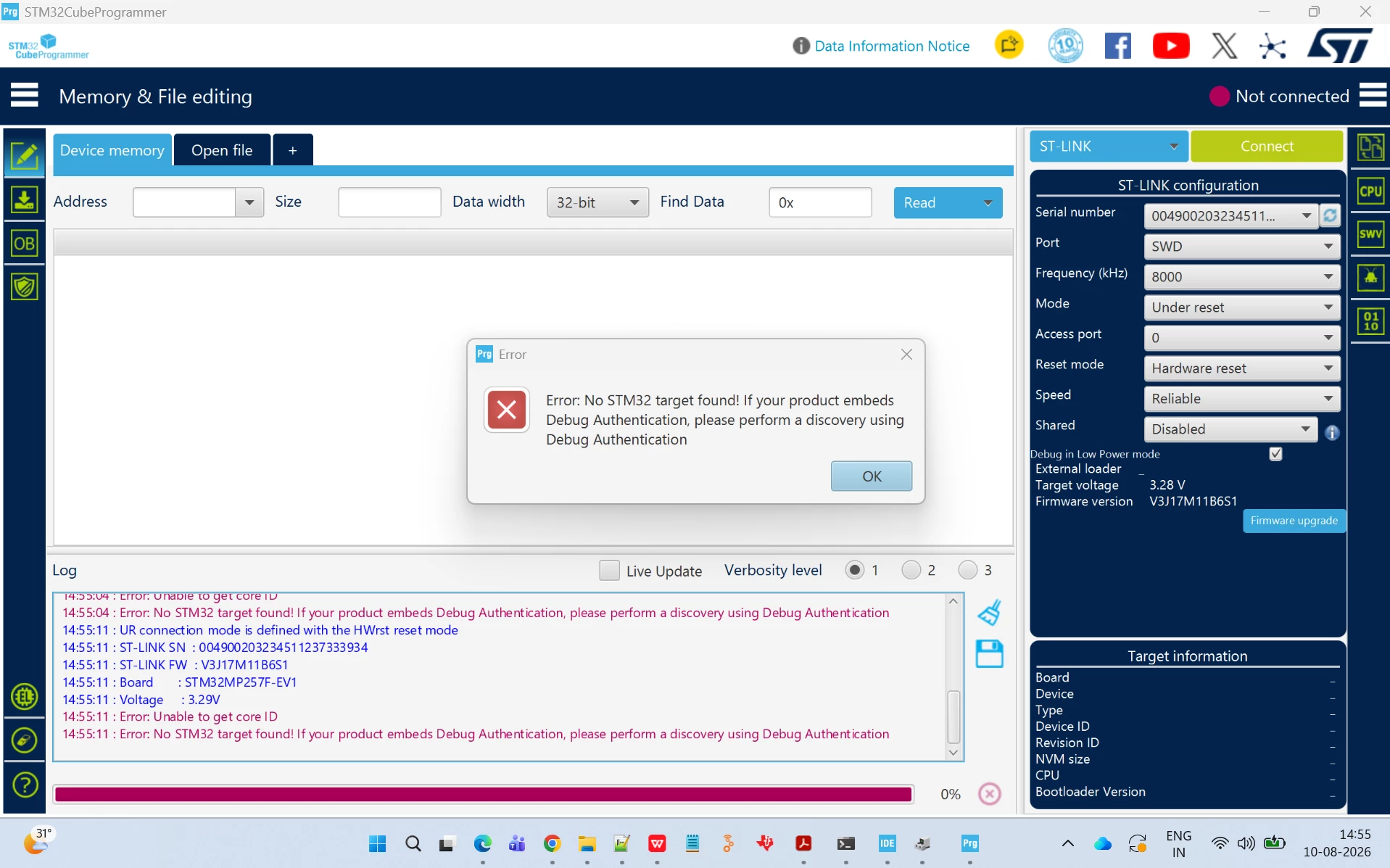Viewport: 1390px width, 868px height.
Task: Toggle Debug in Low Power mode checkbox
Action: coord(1275,454)
